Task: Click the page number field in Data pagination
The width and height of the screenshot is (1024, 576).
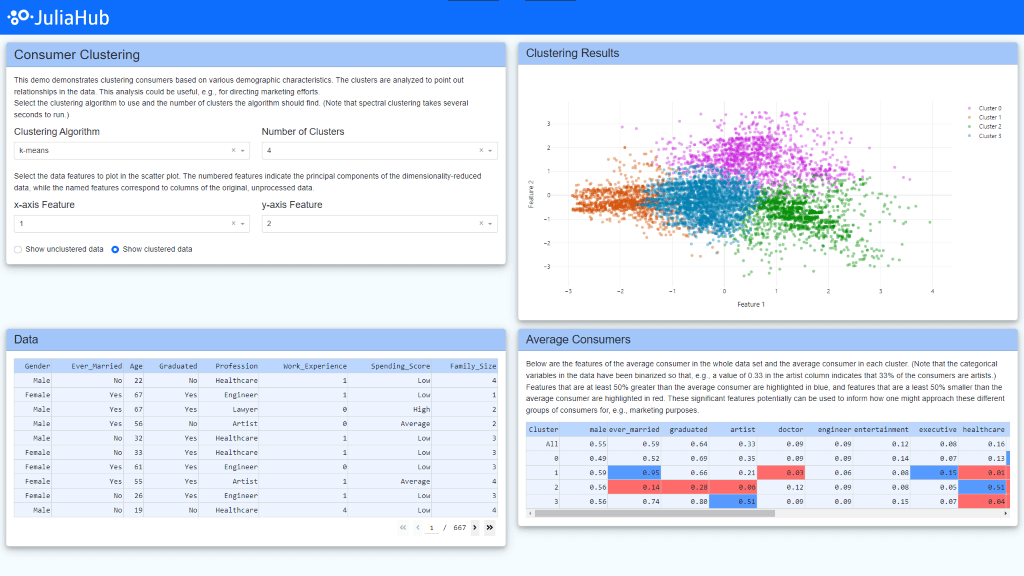Action: [x=432, y=527]
